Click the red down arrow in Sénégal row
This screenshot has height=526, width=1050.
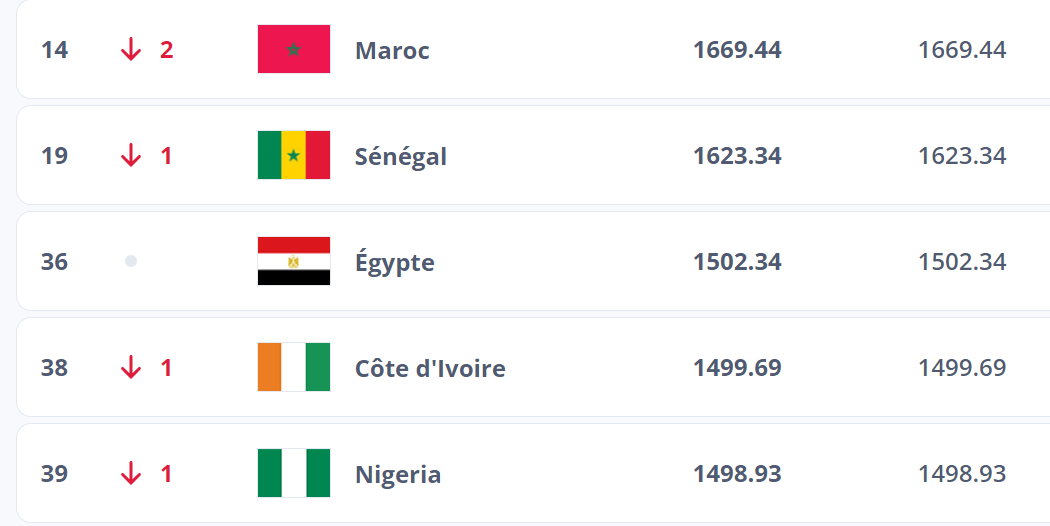tap(131, 156)
